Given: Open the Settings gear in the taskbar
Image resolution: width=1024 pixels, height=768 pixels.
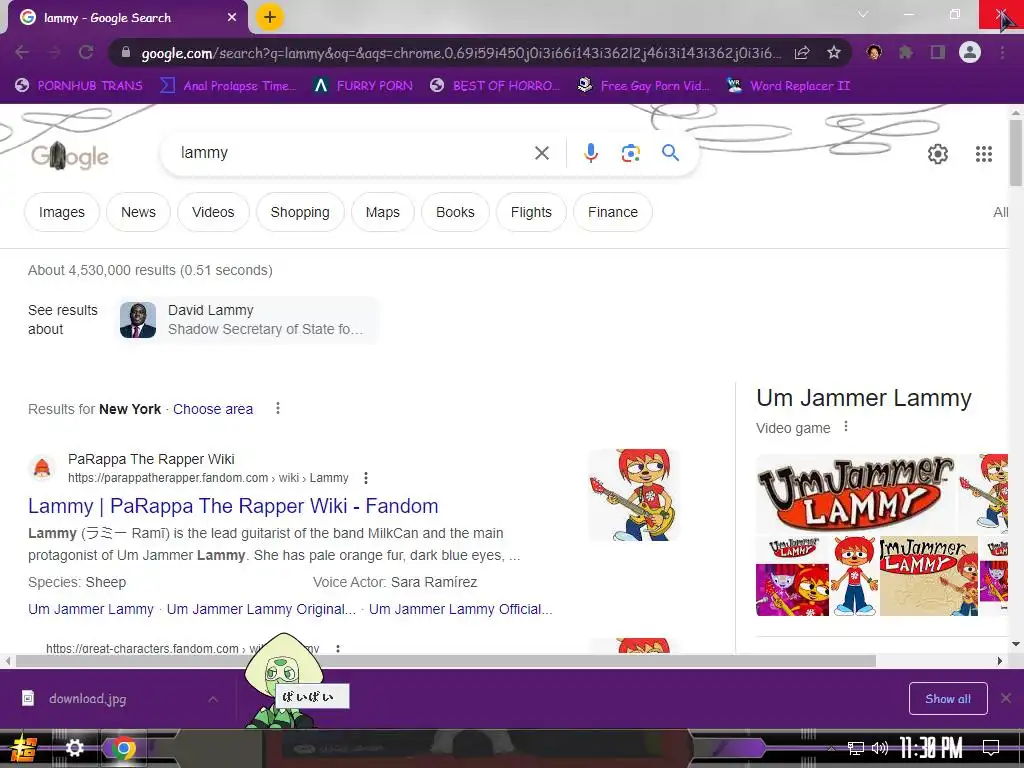Looking at the screenshot, I should tap(74, 748).
